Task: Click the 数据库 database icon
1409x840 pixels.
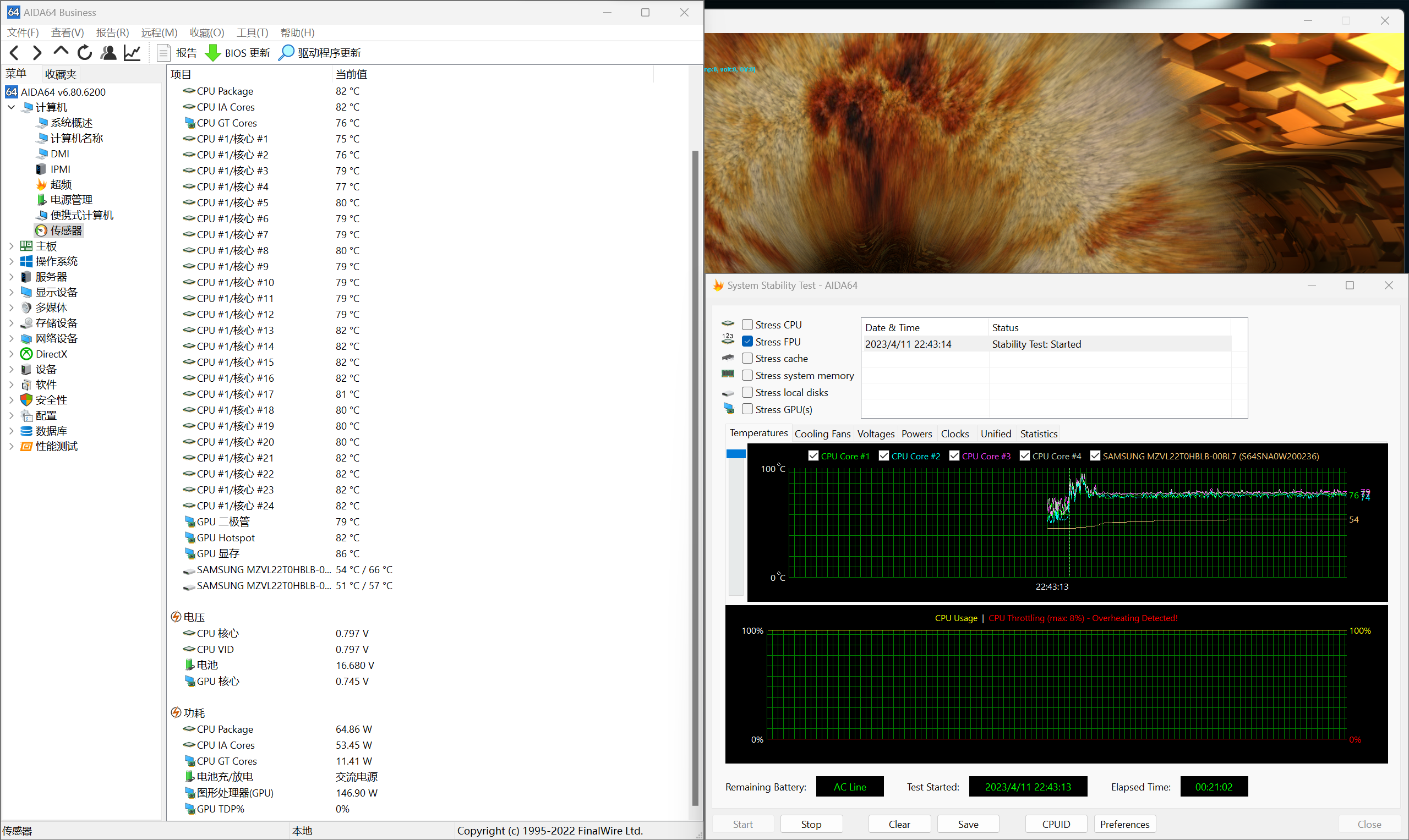Action: tap(26, 431)
